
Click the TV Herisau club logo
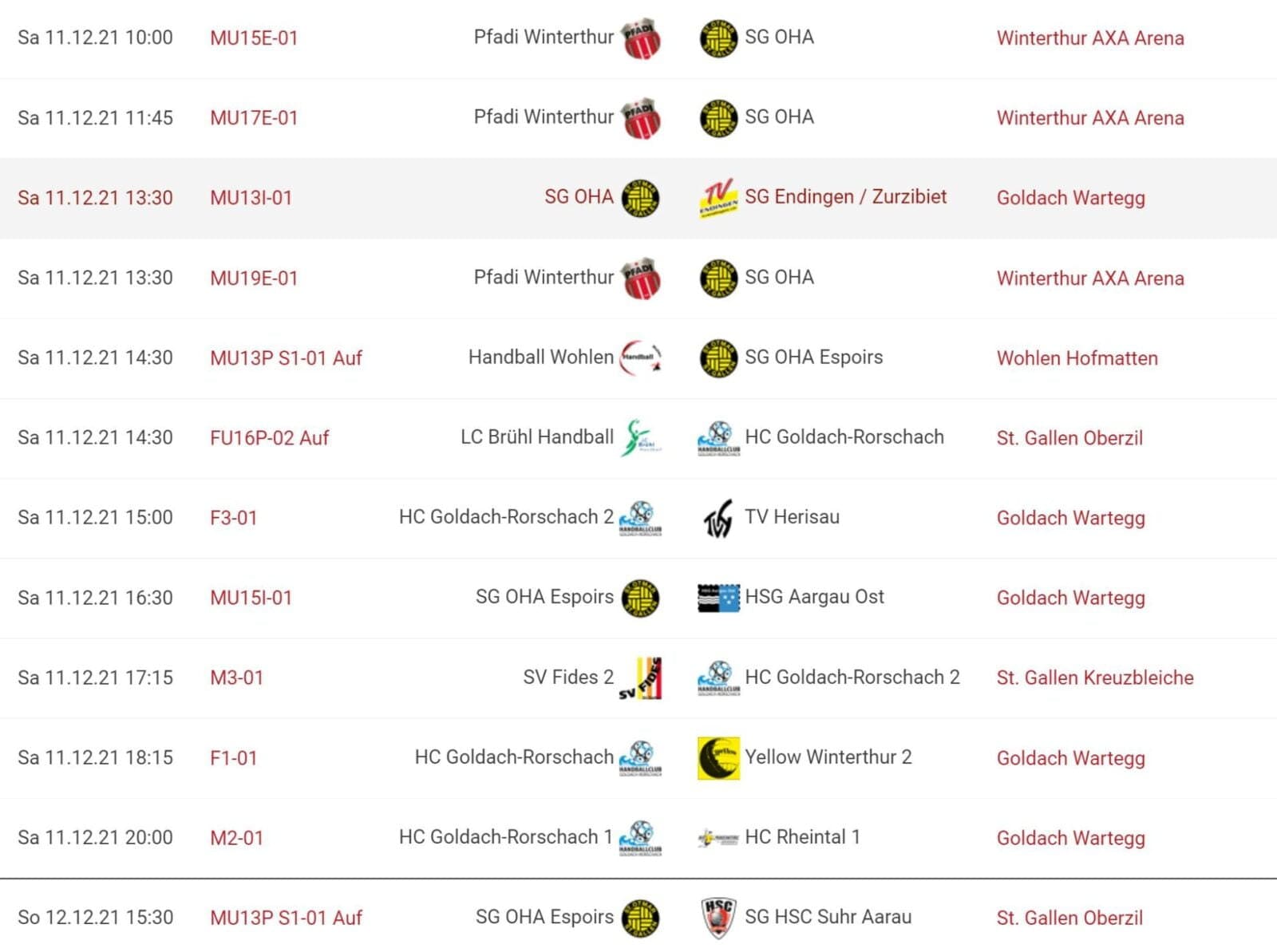pyautogui.click(x=718, y=518)
